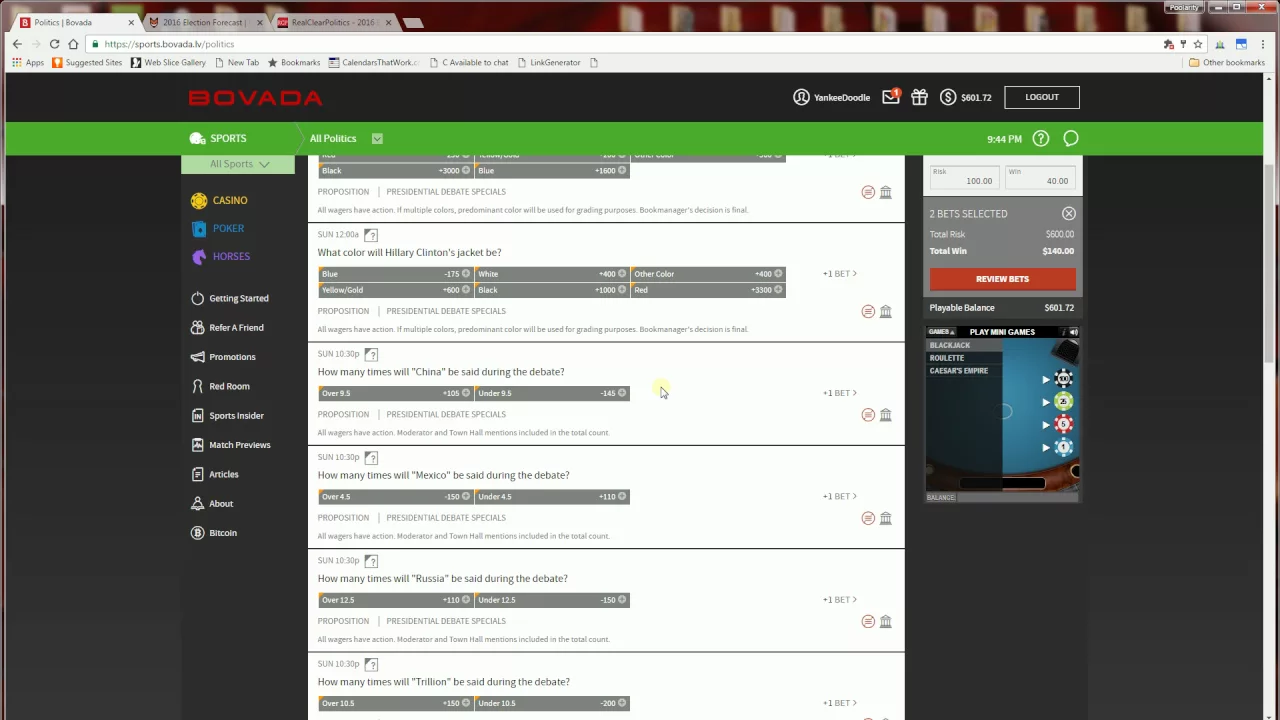1280x720 pixels.
Task: Select Under 12.5 for Russia mentions
Action: 552,600
